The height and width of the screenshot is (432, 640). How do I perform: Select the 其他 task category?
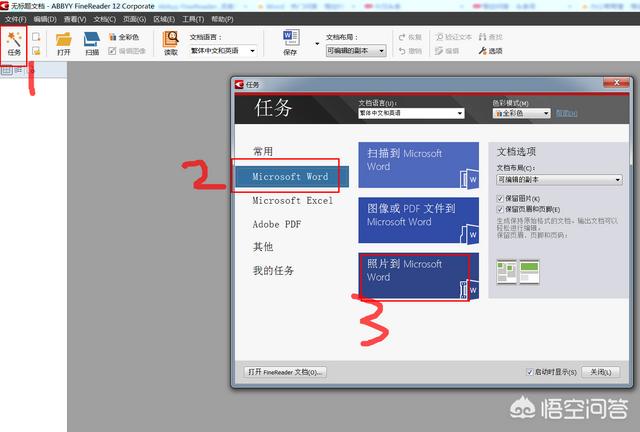(263, 247)
